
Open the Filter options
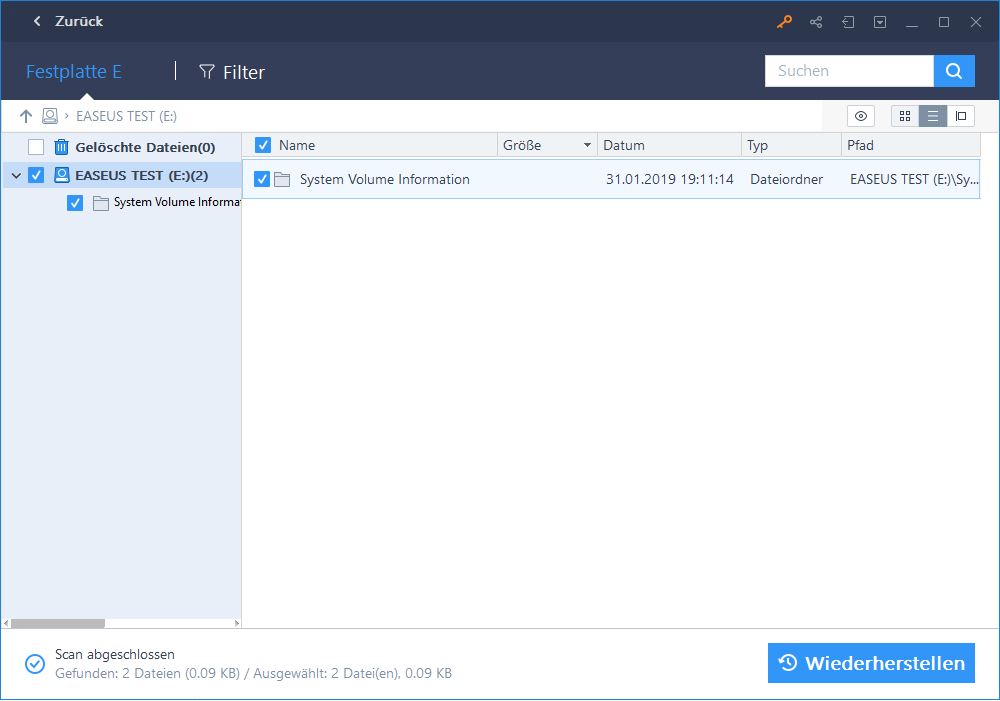pos(232,72)
